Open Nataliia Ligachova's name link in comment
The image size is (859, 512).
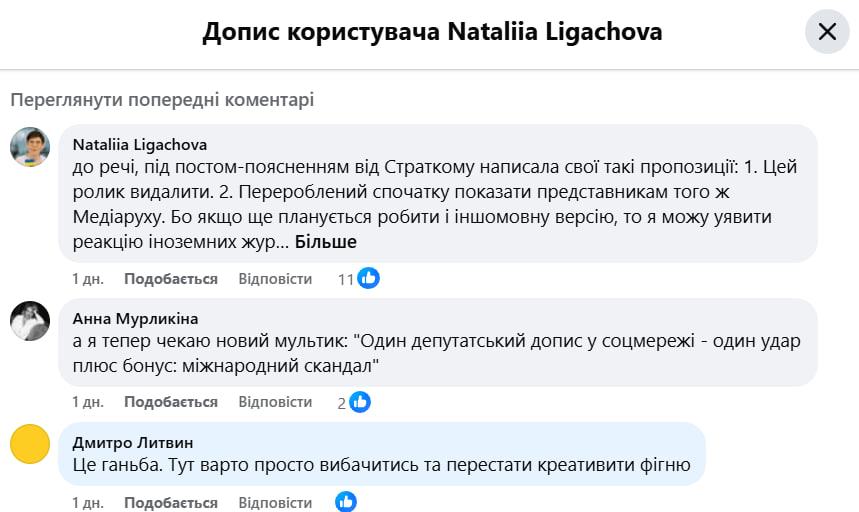(140, 143)
